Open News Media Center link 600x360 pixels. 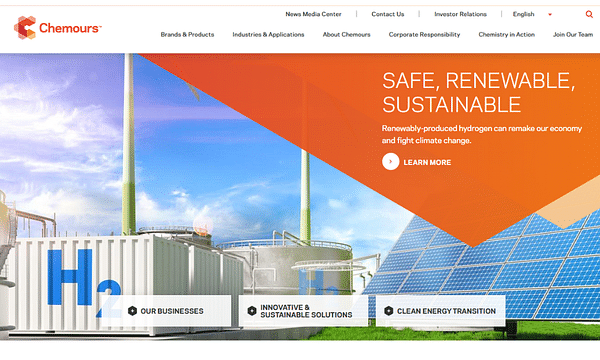tap(313, 14)
